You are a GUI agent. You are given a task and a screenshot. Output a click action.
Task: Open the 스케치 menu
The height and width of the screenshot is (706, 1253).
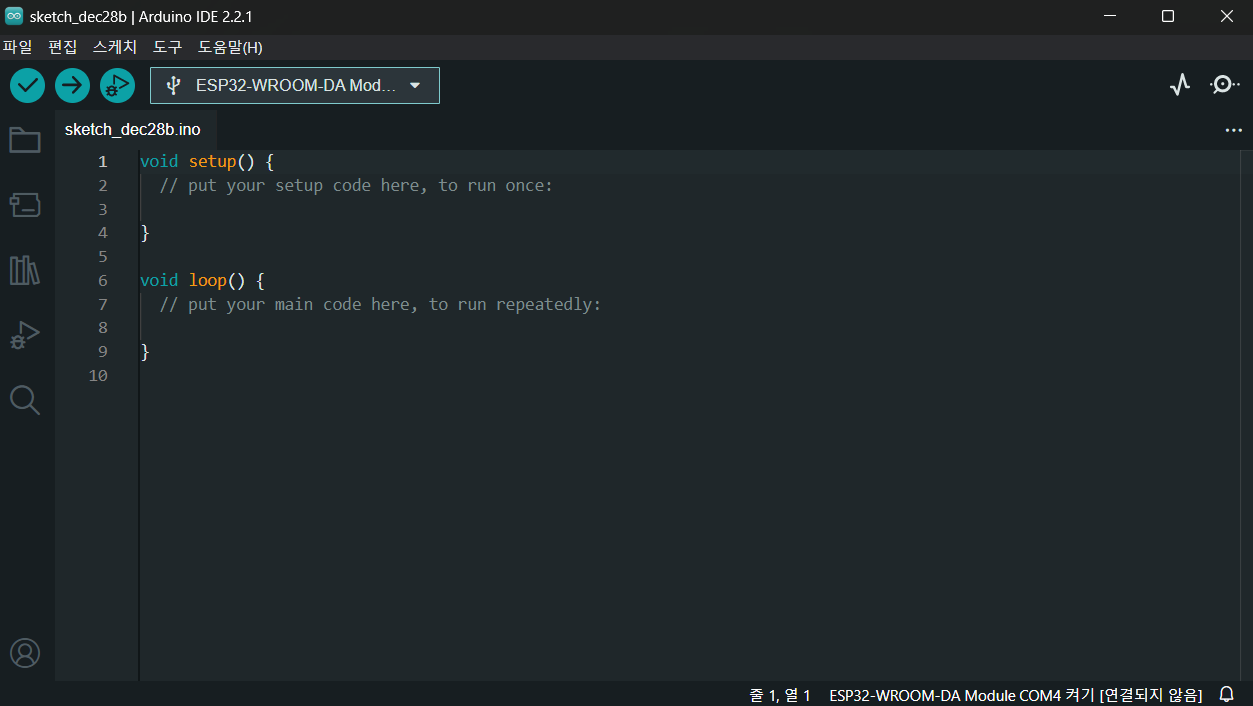tap(114, 47)
